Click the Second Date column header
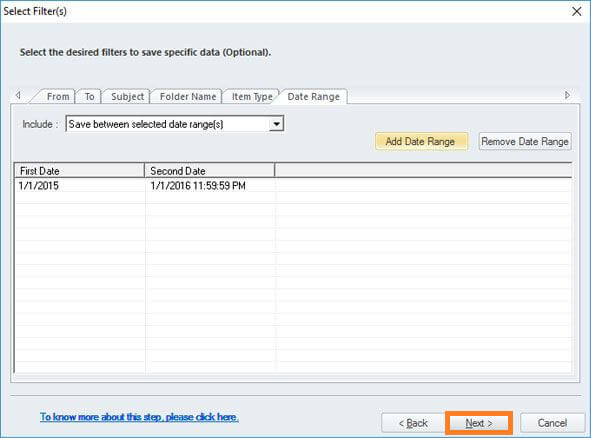The height and width of the screenshot is (438, 591). pos(210,171)
